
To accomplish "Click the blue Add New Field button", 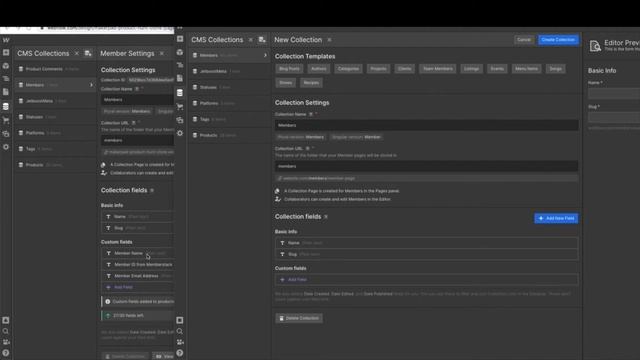I will pyautogui.click(x=556, y=218).
